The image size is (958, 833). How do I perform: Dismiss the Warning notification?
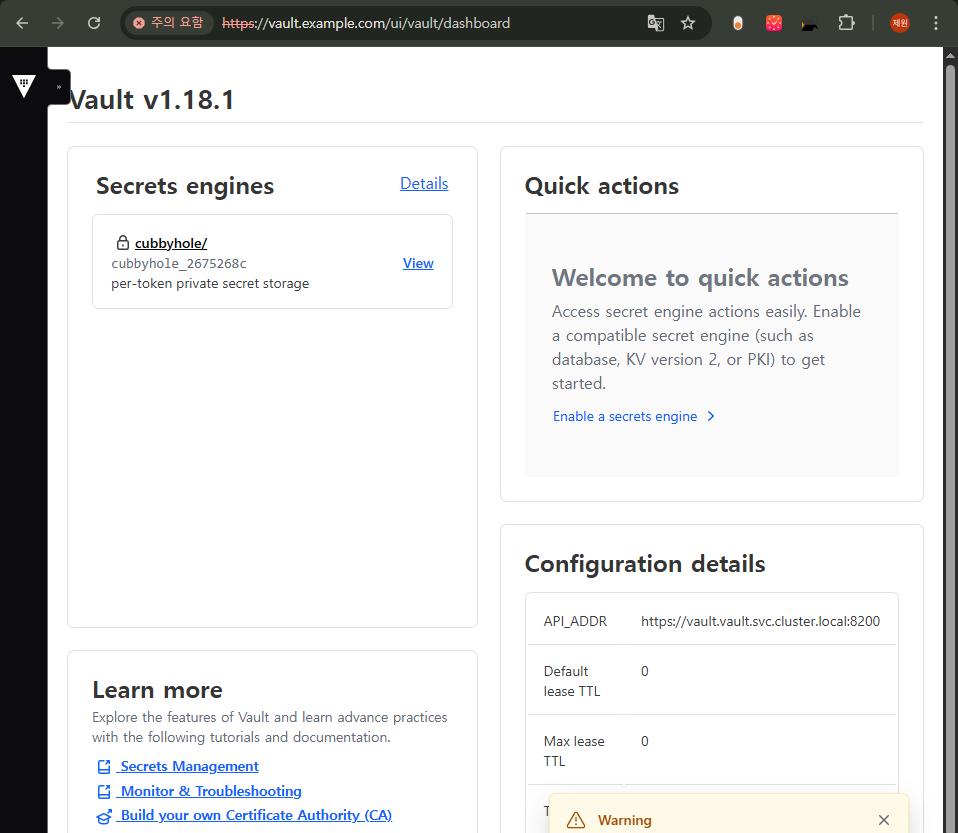[x=883, y=820]
